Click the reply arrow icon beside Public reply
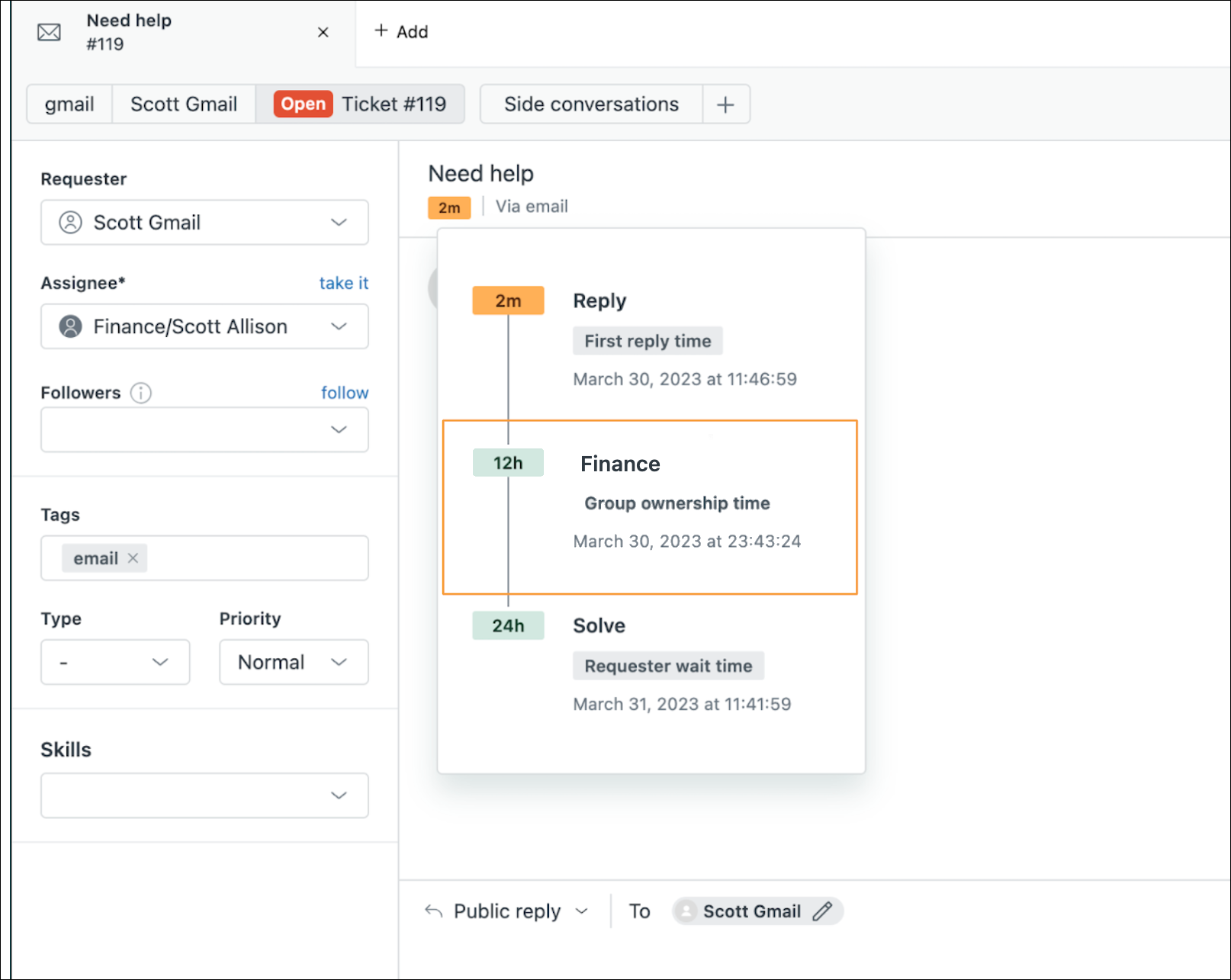The height and width of the screenshot is (980, 1231). click(432, 910)
